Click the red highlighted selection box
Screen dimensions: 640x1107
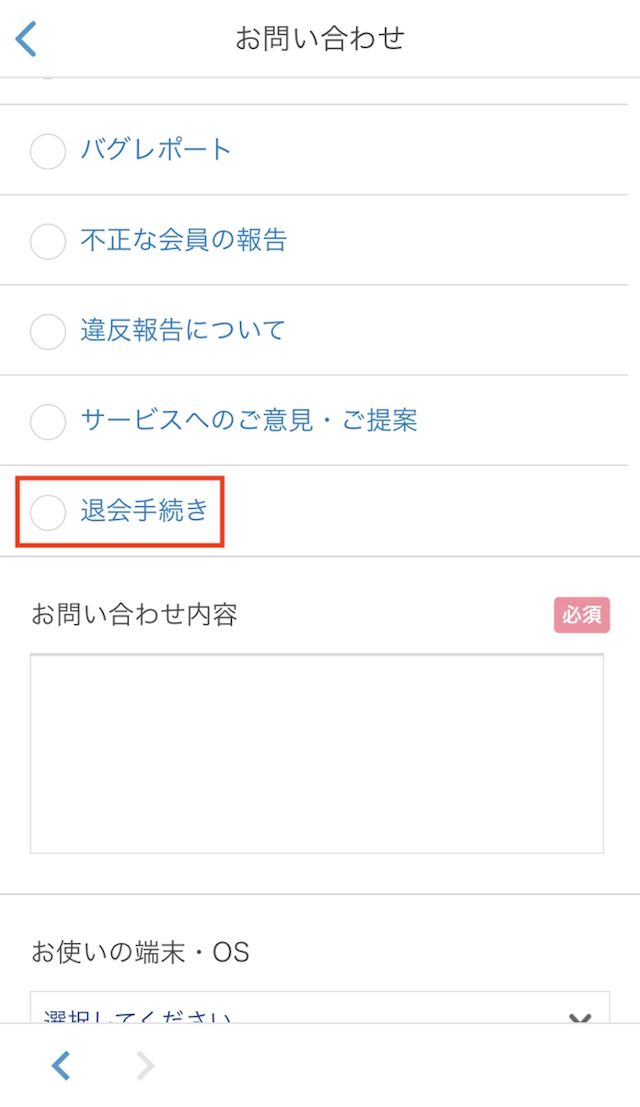[x=119, y=511]
